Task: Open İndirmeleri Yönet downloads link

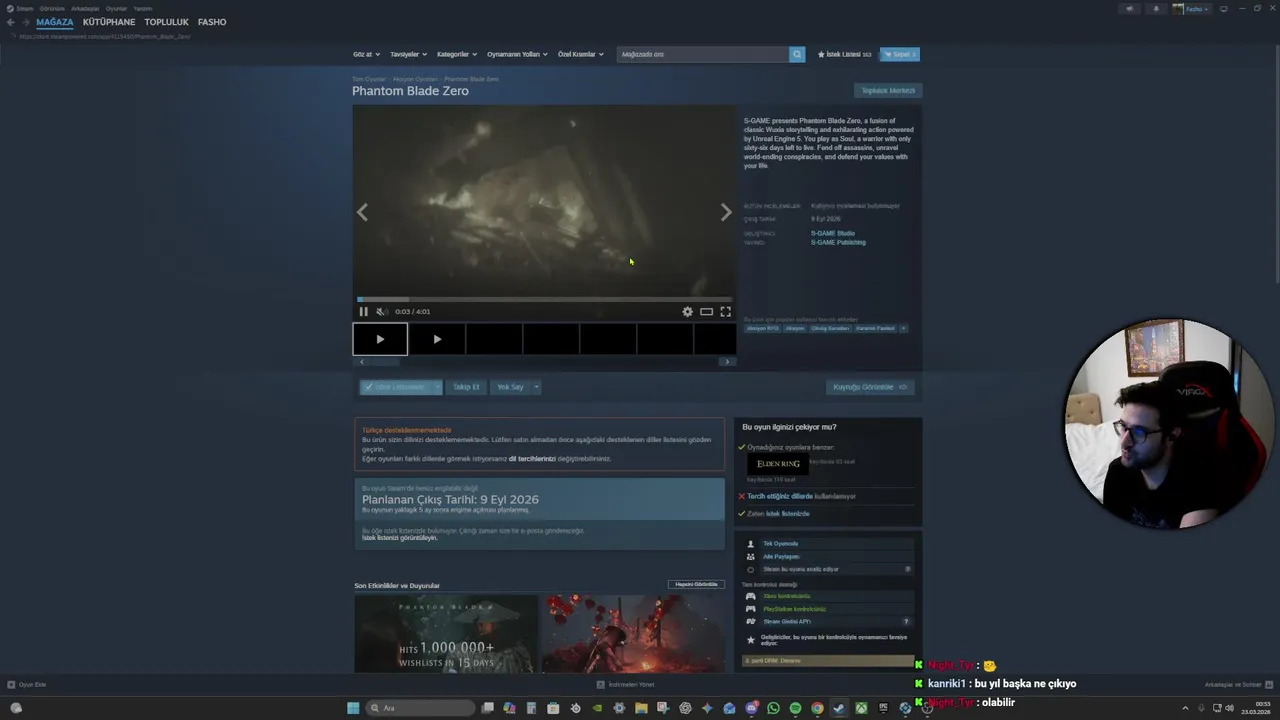Action: click(x=626, y=685)
